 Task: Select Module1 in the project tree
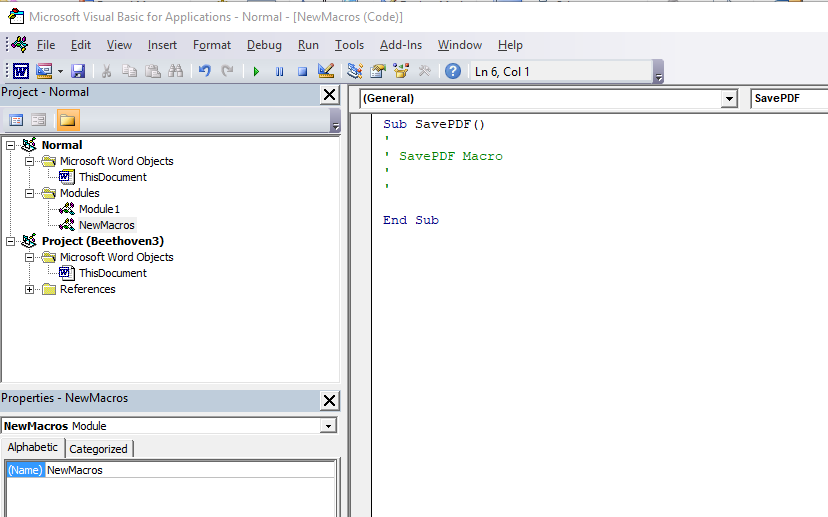[99, 209]
